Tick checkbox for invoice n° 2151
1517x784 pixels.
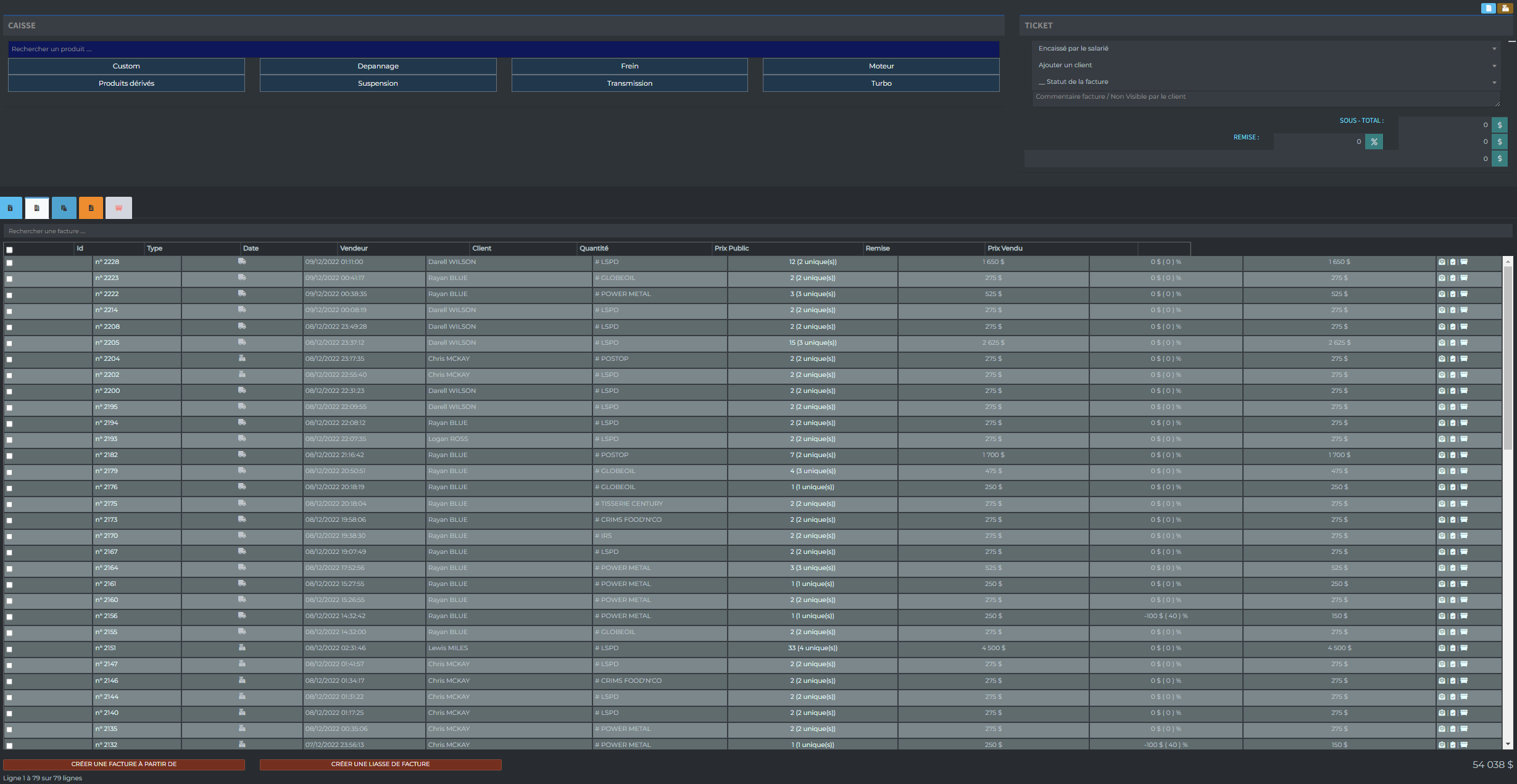[x=9, y=650]
